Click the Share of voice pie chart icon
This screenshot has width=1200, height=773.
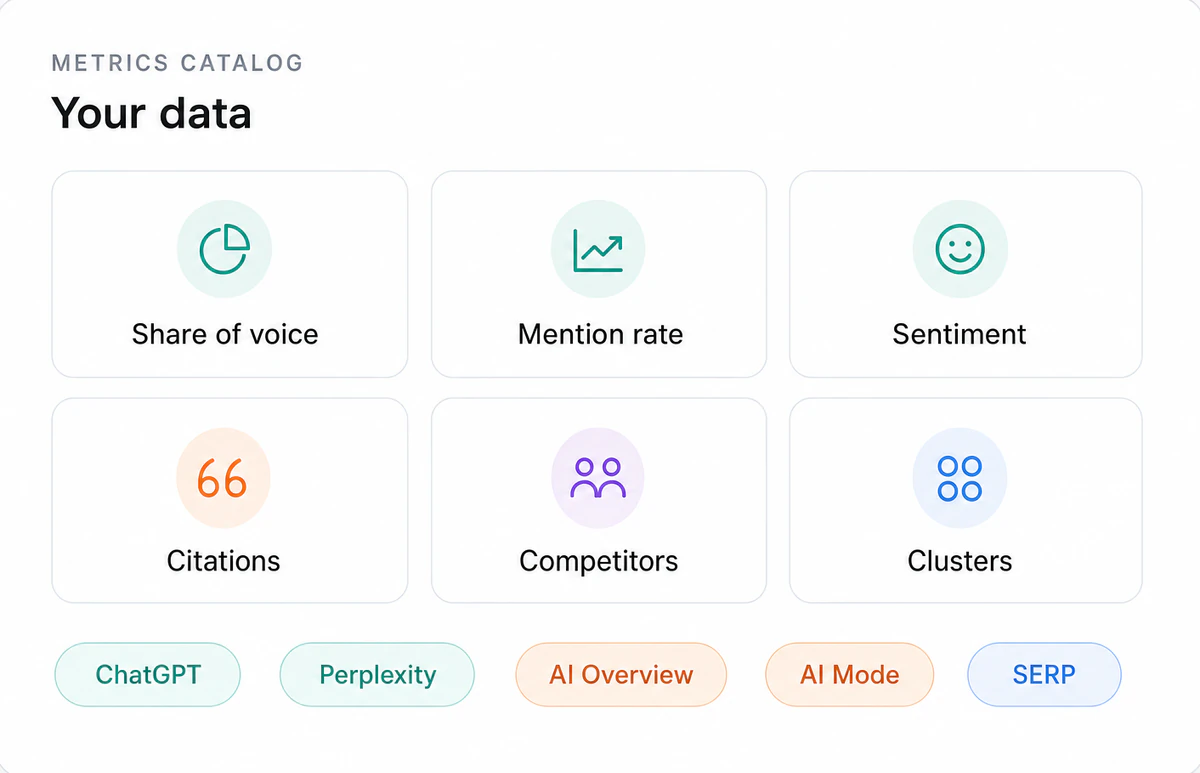(224, 249)
